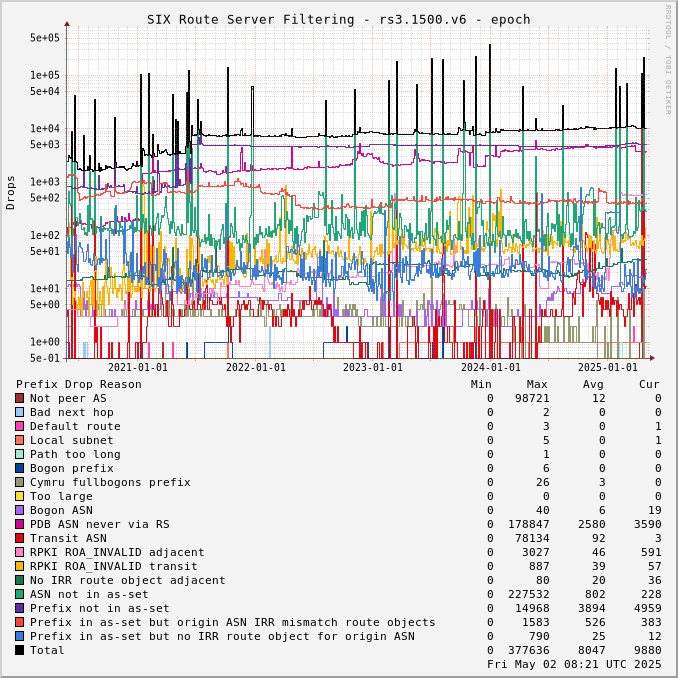Click the 1e+02 y-axis label
The height and width of the screenshot is (678, 678).
tap(45, 235)
